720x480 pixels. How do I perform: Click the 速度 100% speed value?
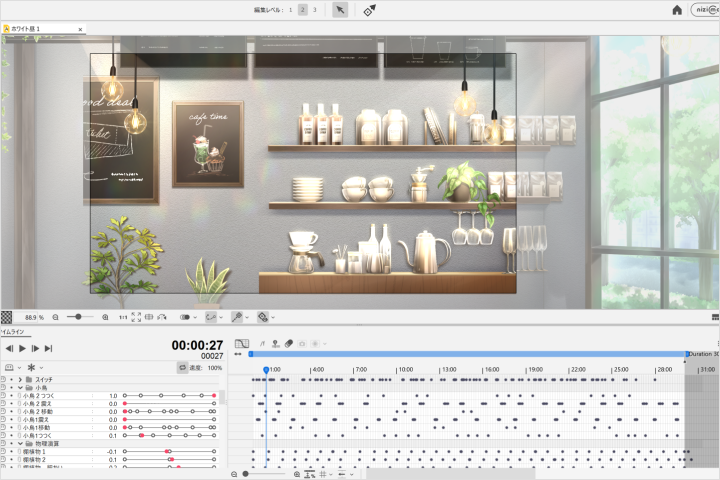(x=215, y=368)
